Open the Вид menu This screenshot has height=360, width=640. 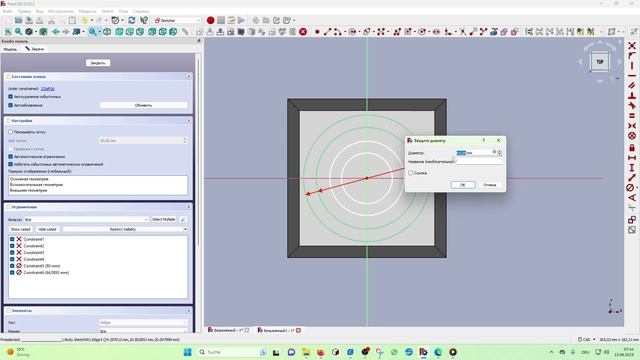(40, 11)
